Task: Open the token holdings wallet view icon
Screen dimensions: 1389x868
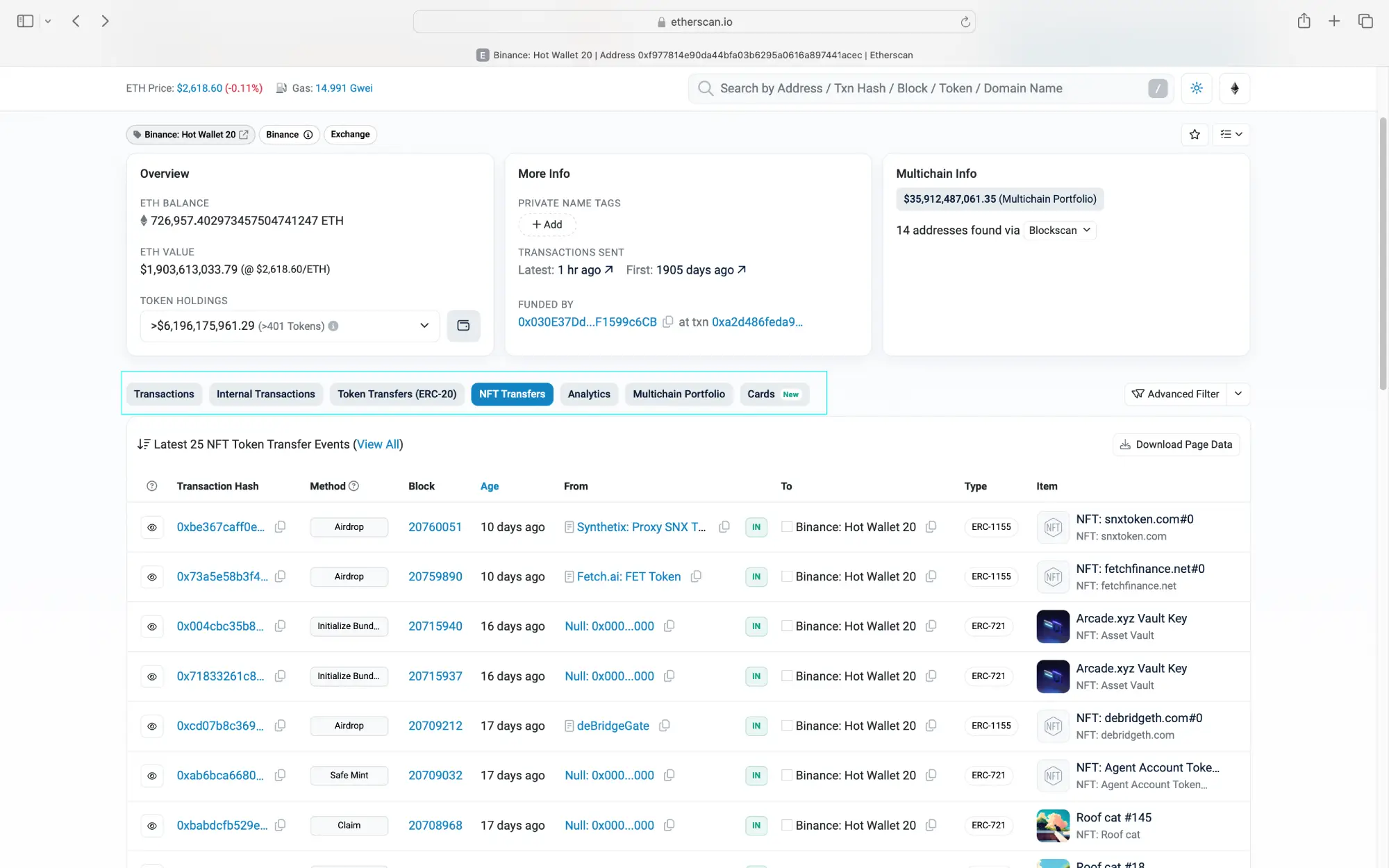Action: [x=463, y=326]
